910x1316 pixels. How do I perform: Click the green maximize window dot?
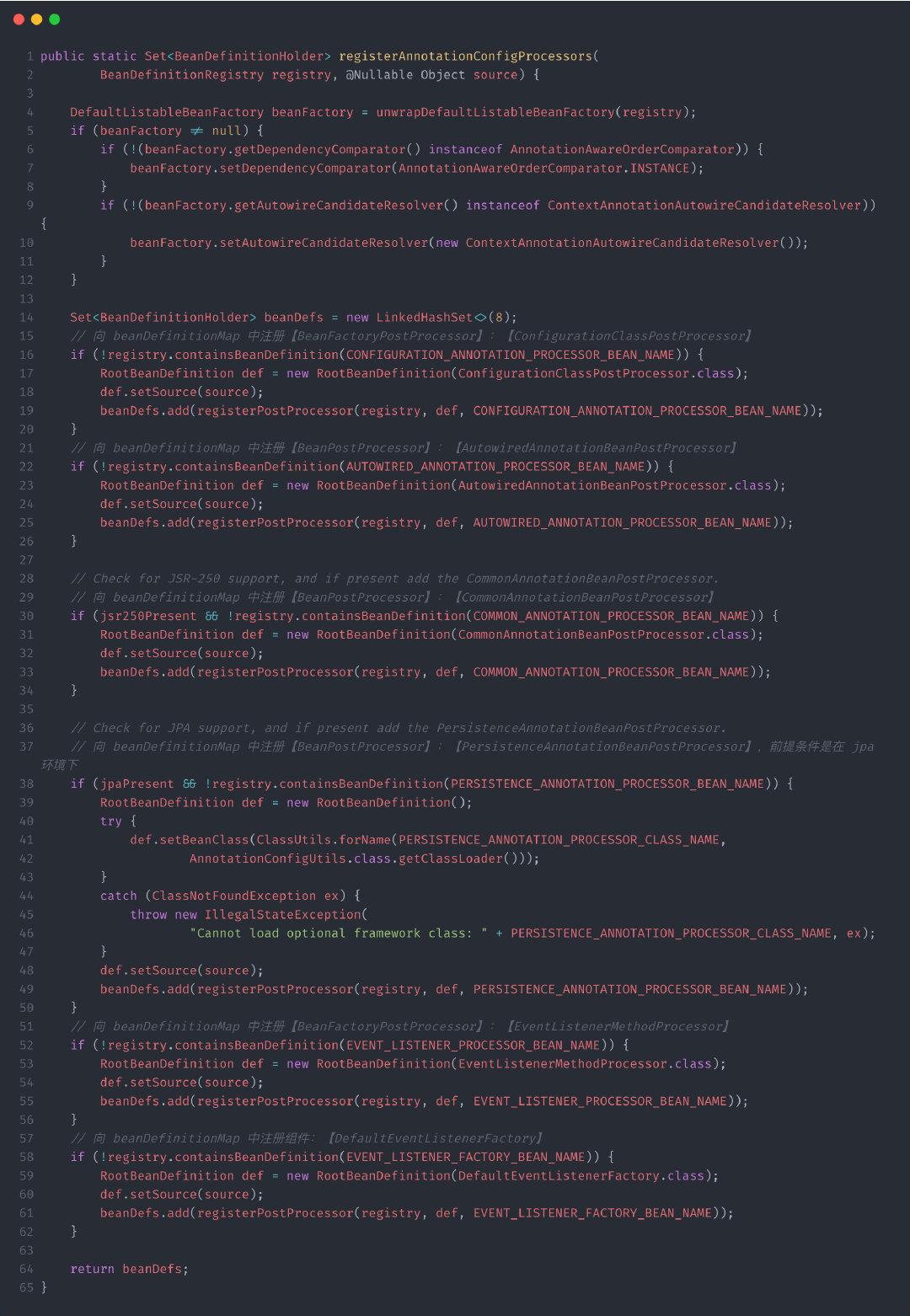coord(55,19)
